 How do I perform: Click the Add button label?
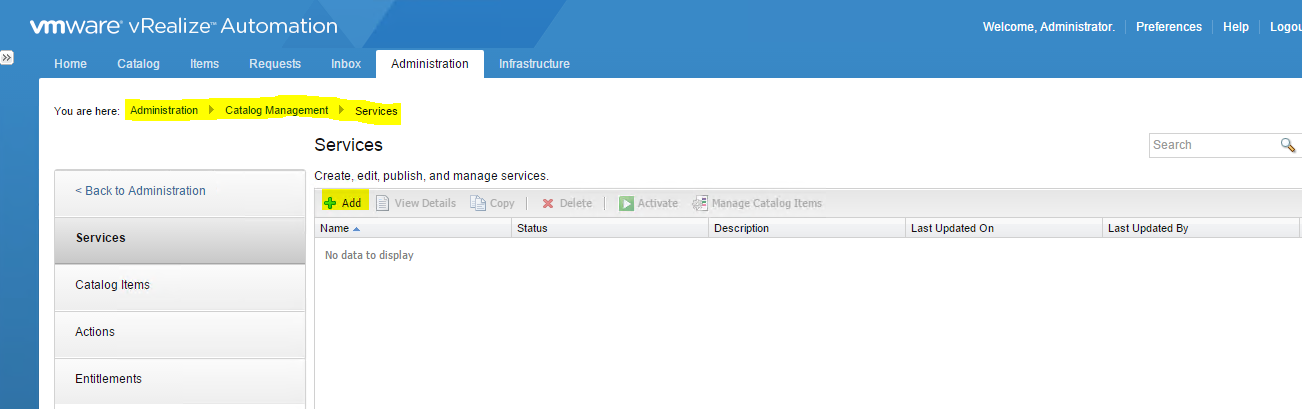click(351, 203)
